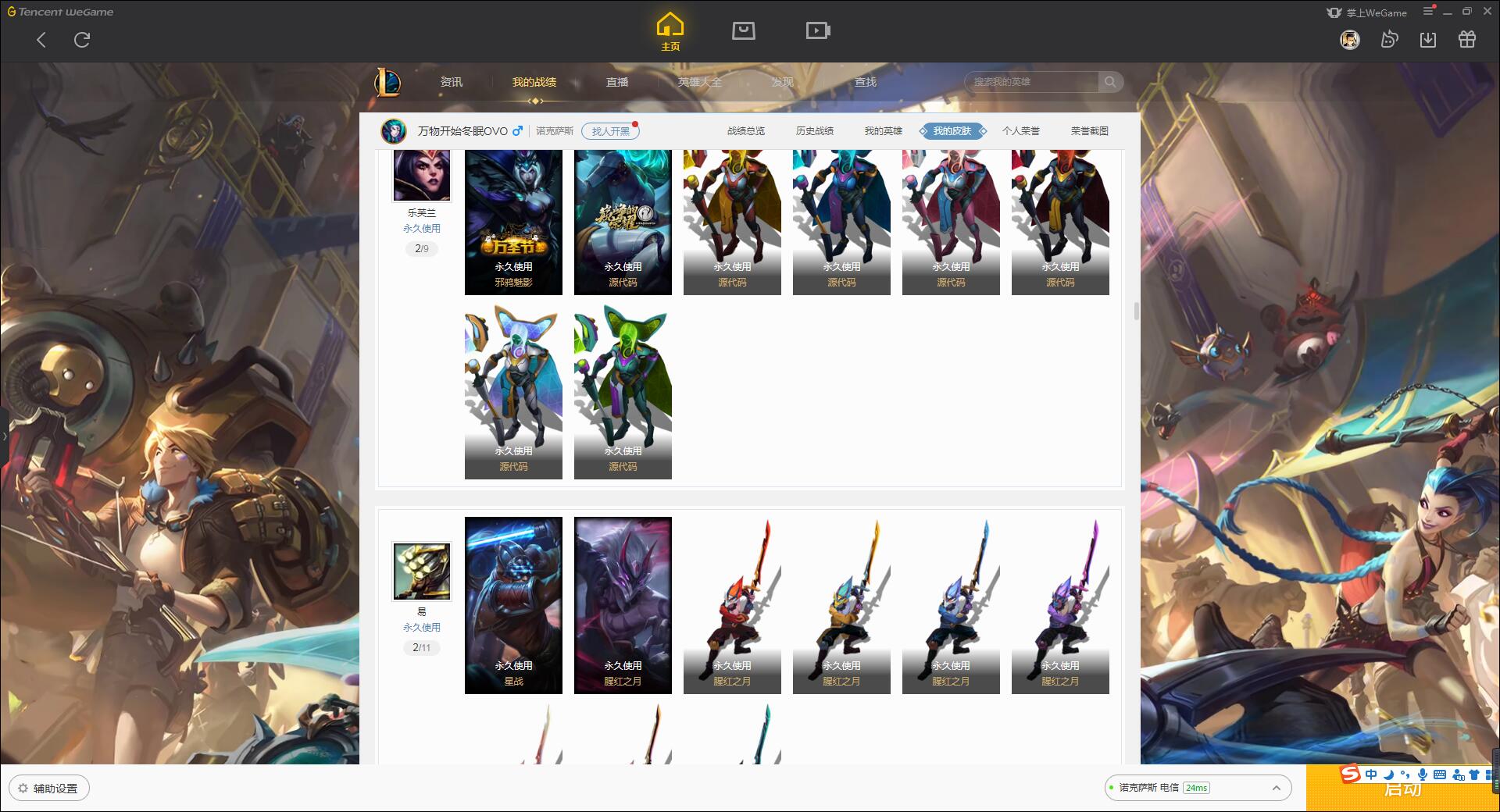Image resolution: width=1500 pixels, height=812 pixels.
Task: Open the 邪鸦魅影 skin card
Action: (x=513, y=223)
